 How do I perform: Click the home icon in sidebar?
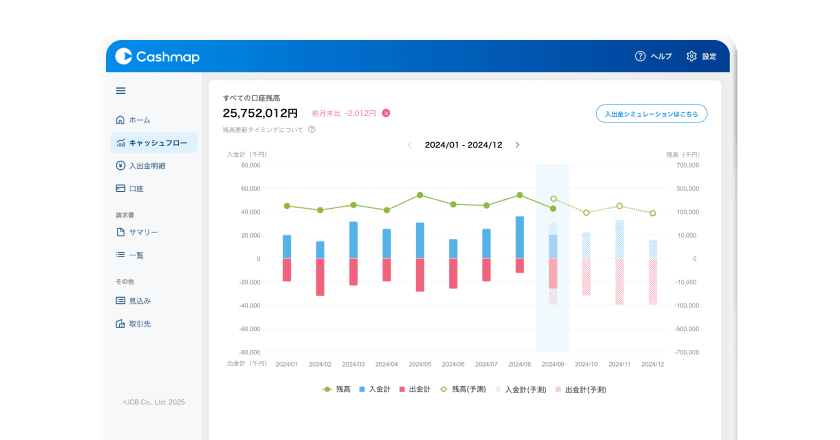120,120
